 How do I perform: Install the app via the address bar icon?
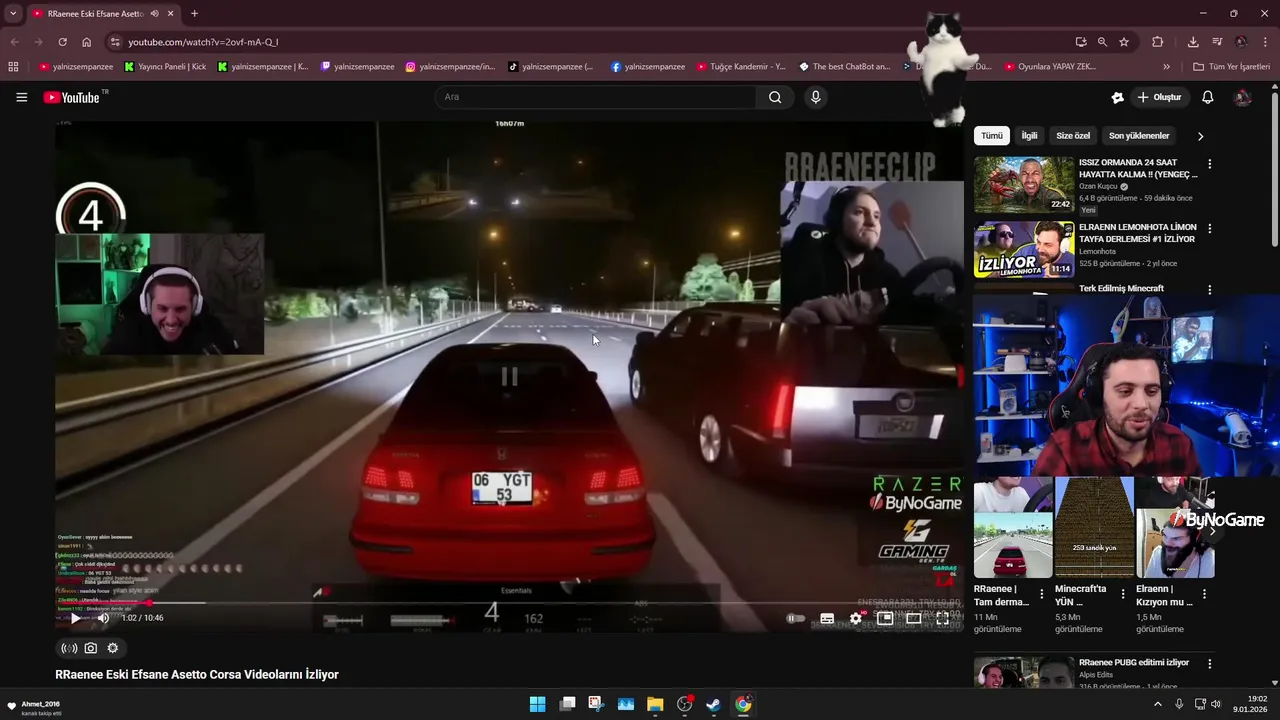point(1081,42)
